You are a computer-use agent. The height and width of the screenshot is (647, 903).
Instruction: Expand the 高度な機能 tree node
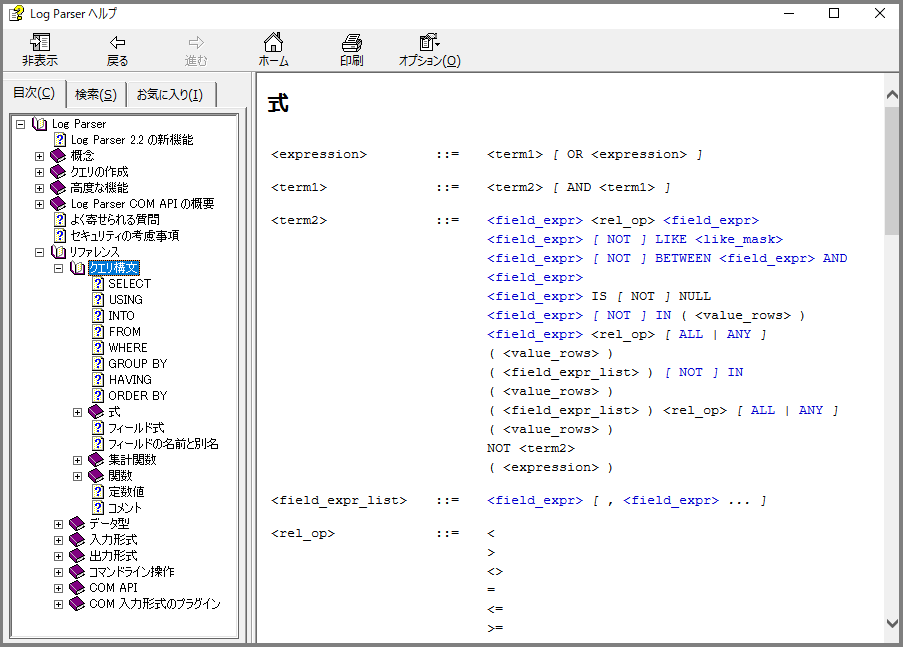(x=39, y=188)
